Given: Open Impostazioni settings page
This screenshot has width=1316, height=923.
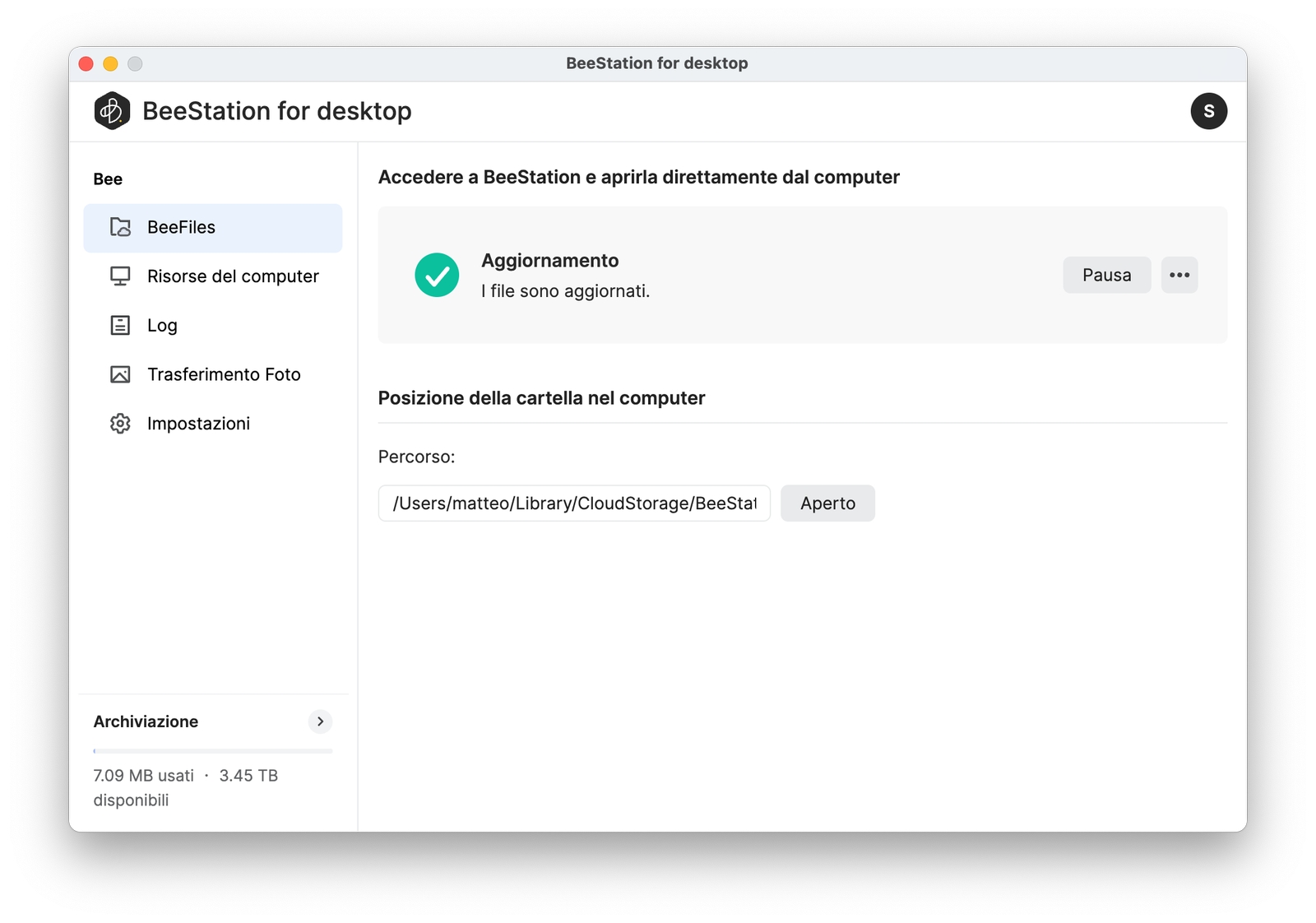Looking at the screenshot, I should (198, 424).
